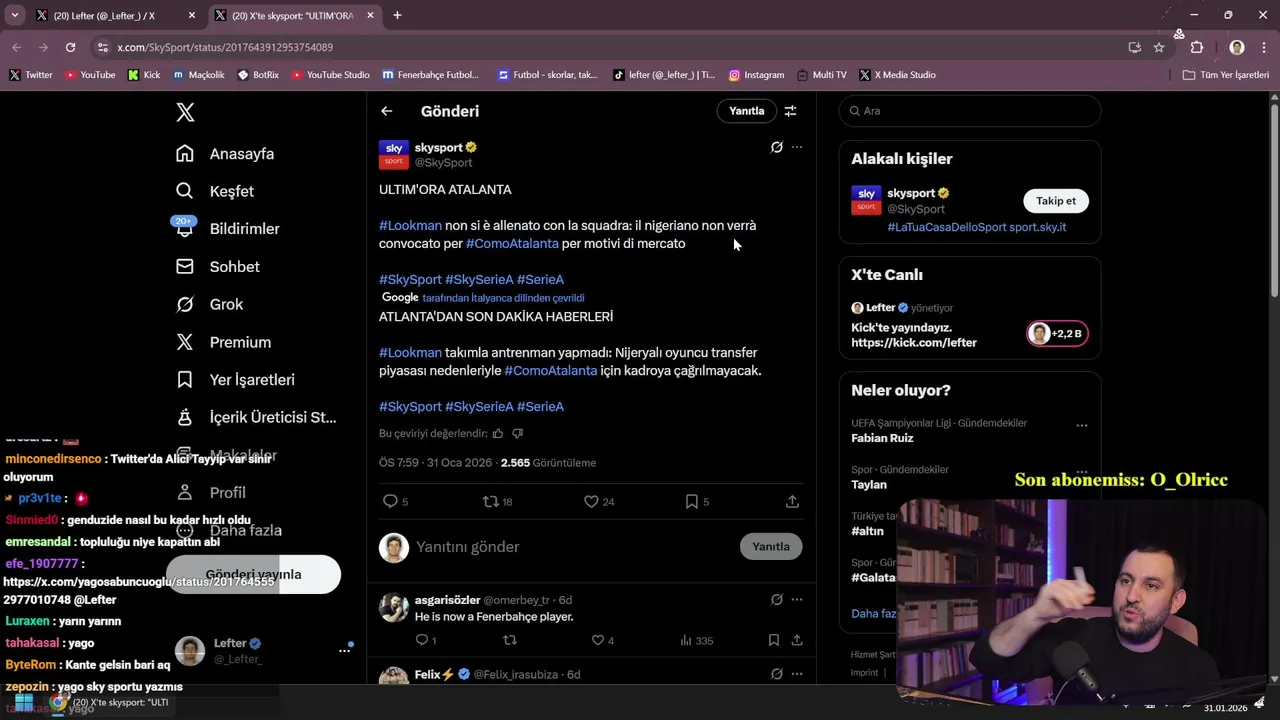Screen dimensions: 1280x720
Task: View analytics 335 on asgarisözler reply
Action: tap(696, 640)
